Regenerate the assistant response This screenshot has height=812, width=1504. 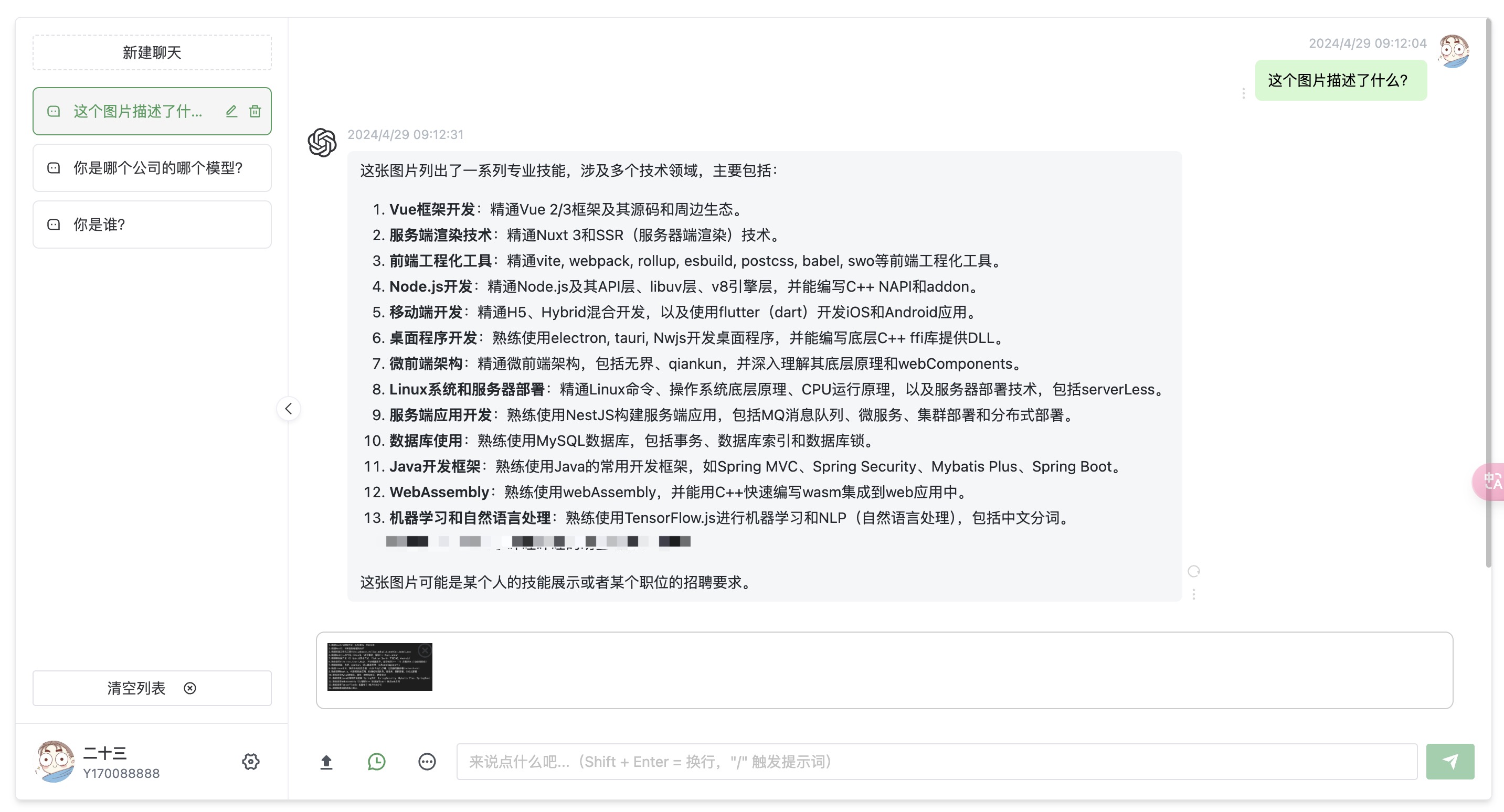tap(1194, 571)
